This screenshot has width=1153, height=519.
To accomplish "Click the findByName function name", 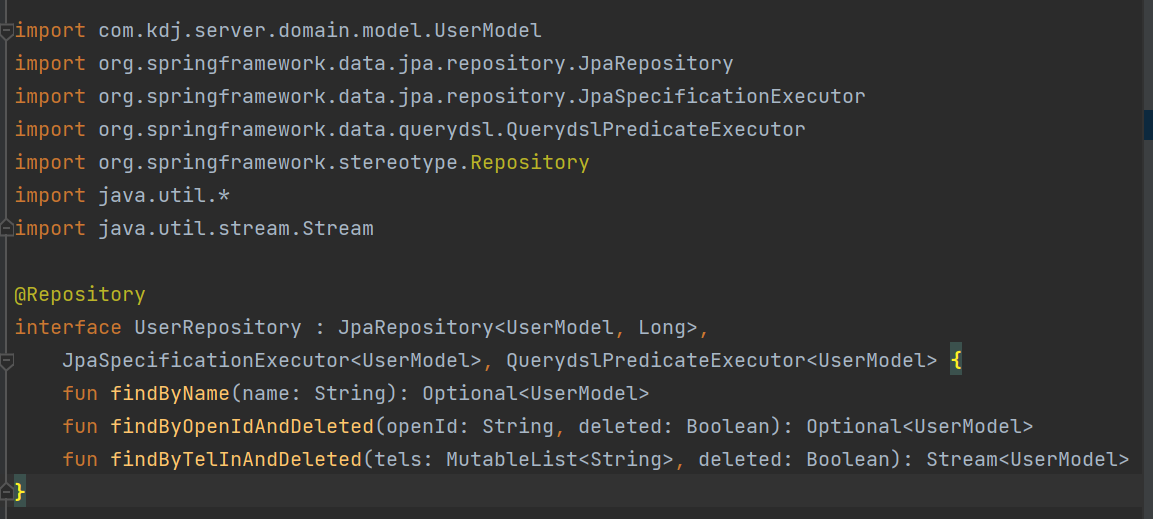I will pos(171,393).
